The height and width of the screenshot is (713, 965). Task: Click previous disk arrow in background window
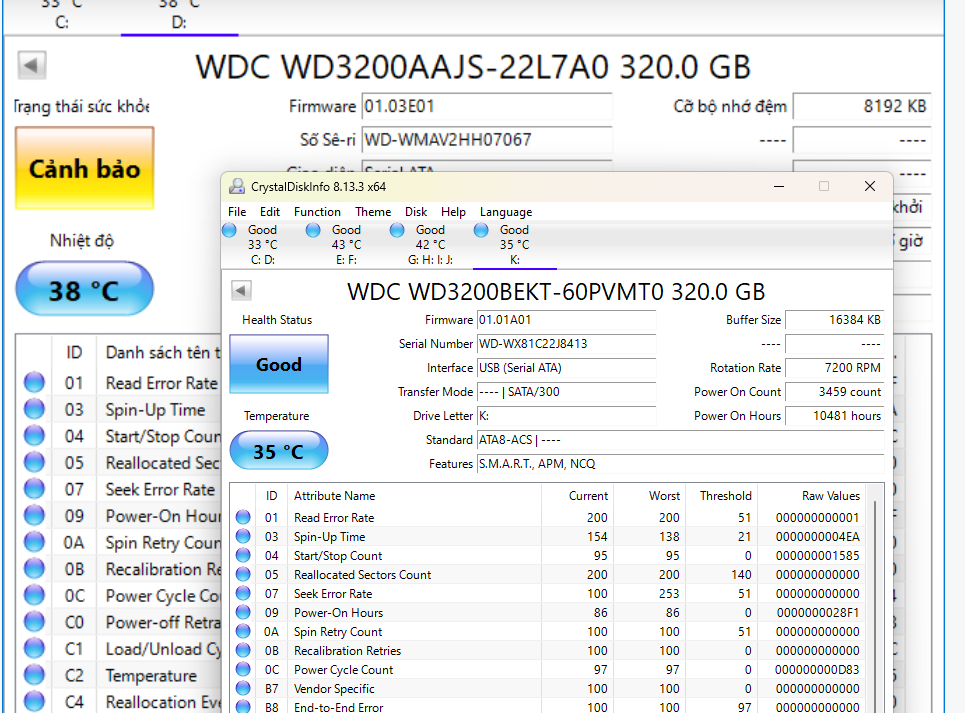click(x=31, y=65)
